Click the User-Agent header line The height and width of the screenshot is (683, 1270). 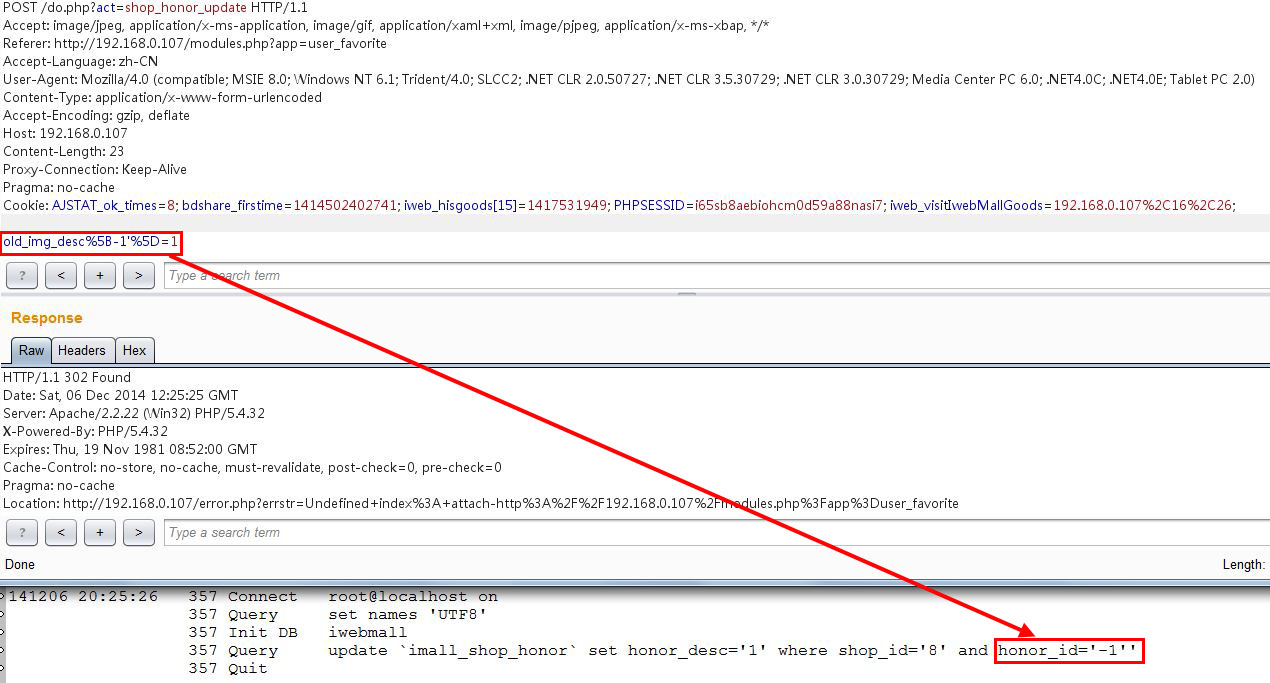tap(629, 79)
